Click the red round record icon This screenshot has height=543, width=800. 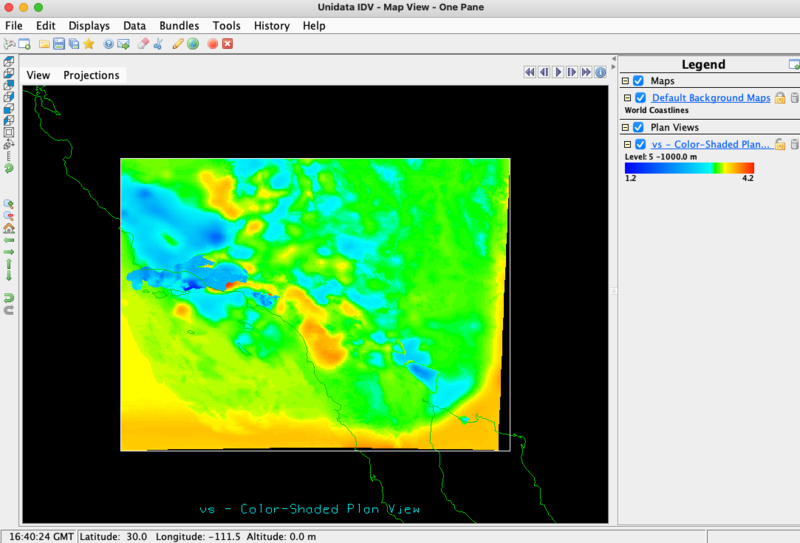coord(213,44)
